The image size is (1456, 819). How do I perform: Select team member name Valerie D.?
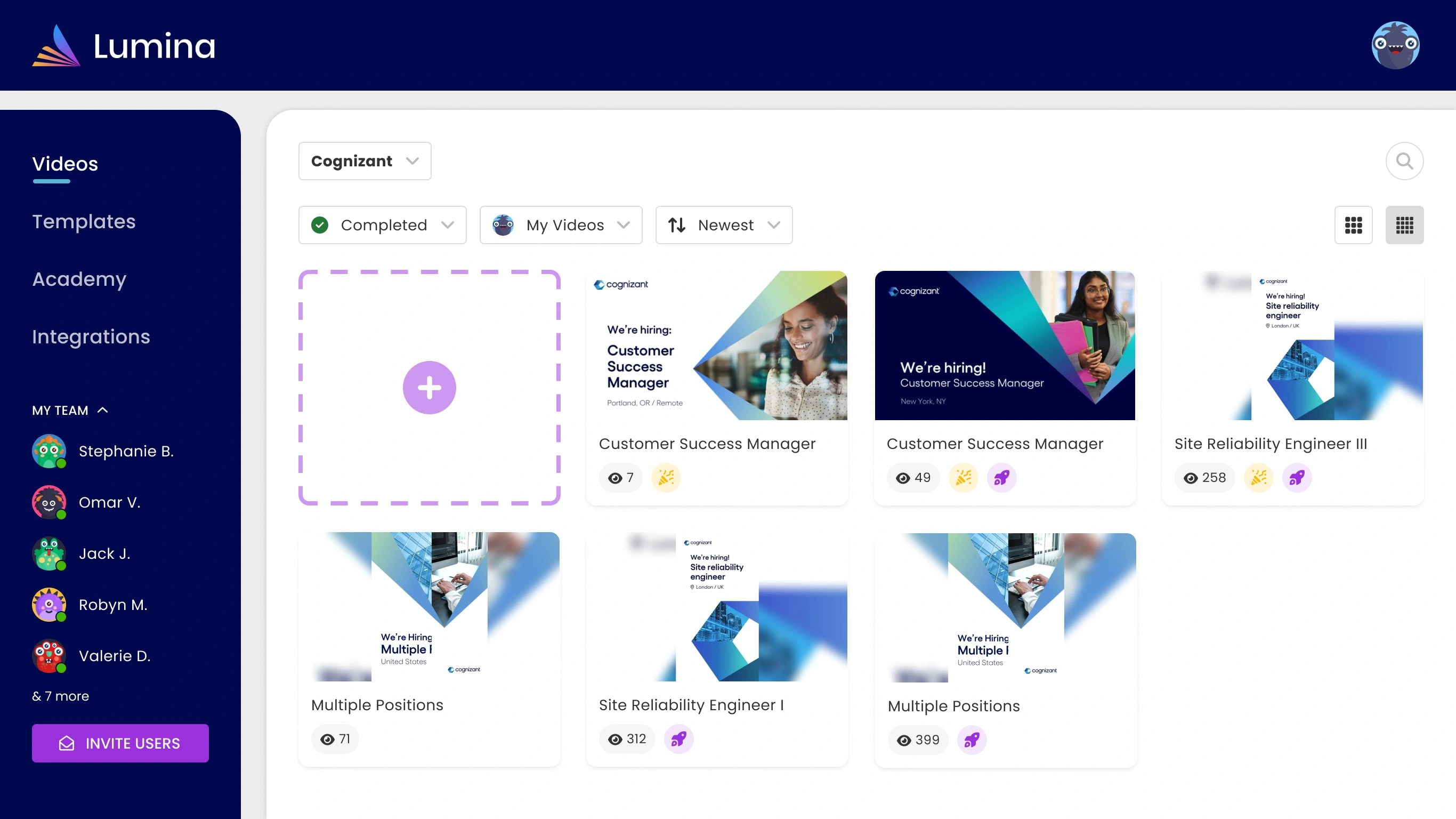(x=114, y=656)
